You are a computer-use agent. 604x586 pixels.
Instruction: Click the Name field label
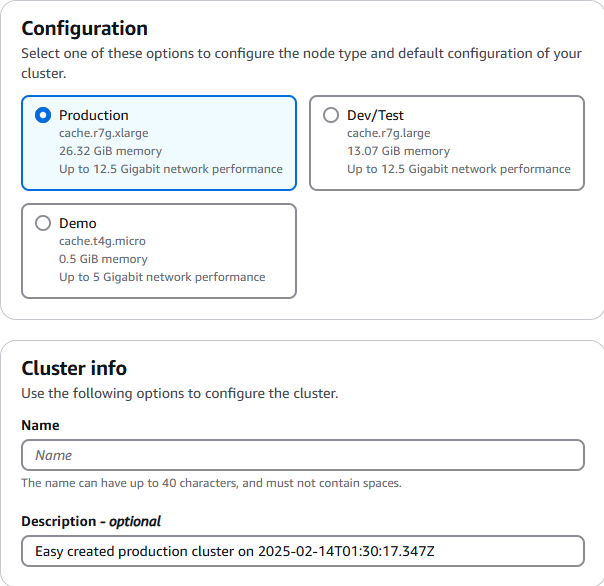coord(40,425)
